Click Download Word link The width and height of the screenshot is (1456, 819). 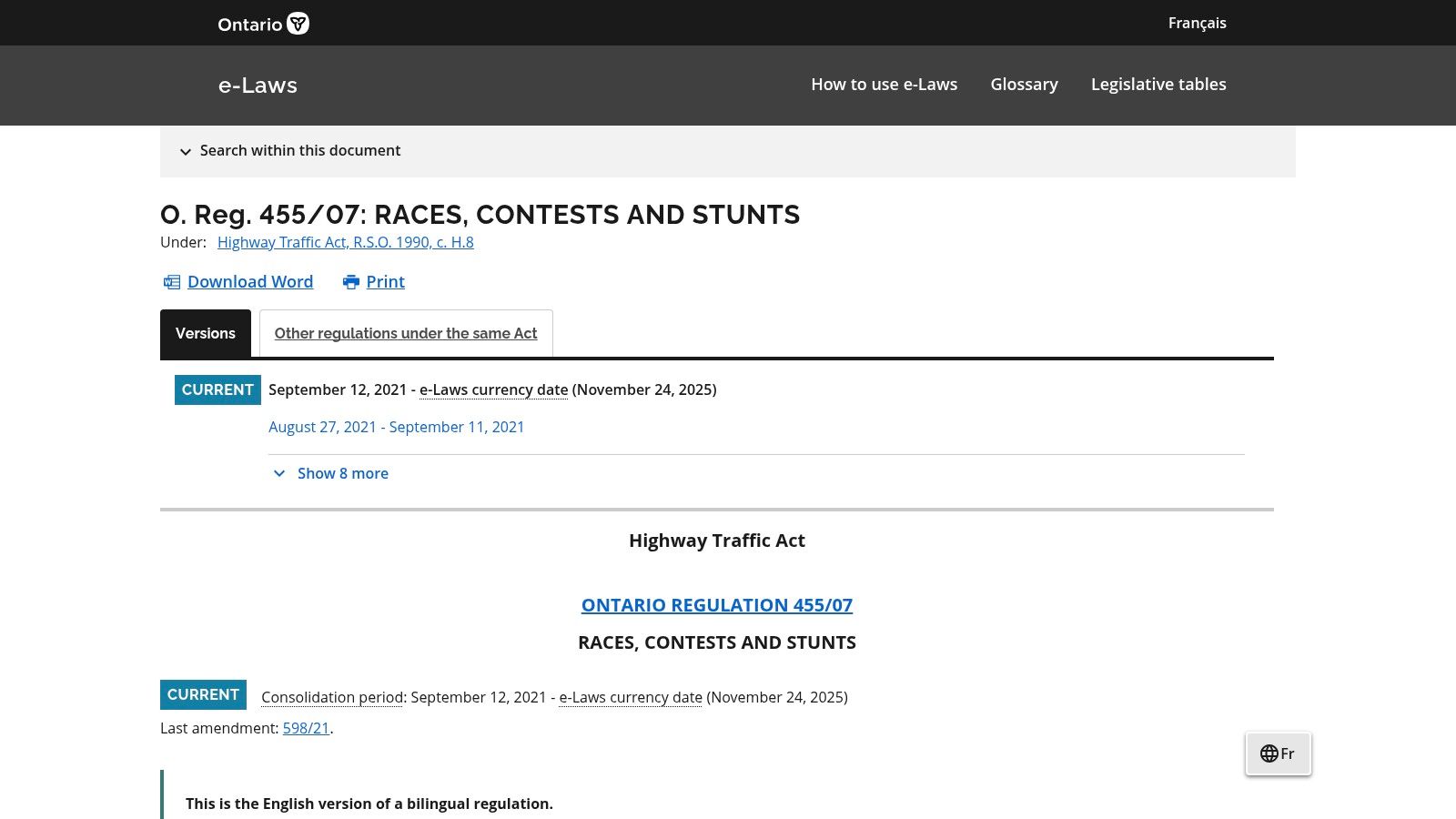point(250,282)
